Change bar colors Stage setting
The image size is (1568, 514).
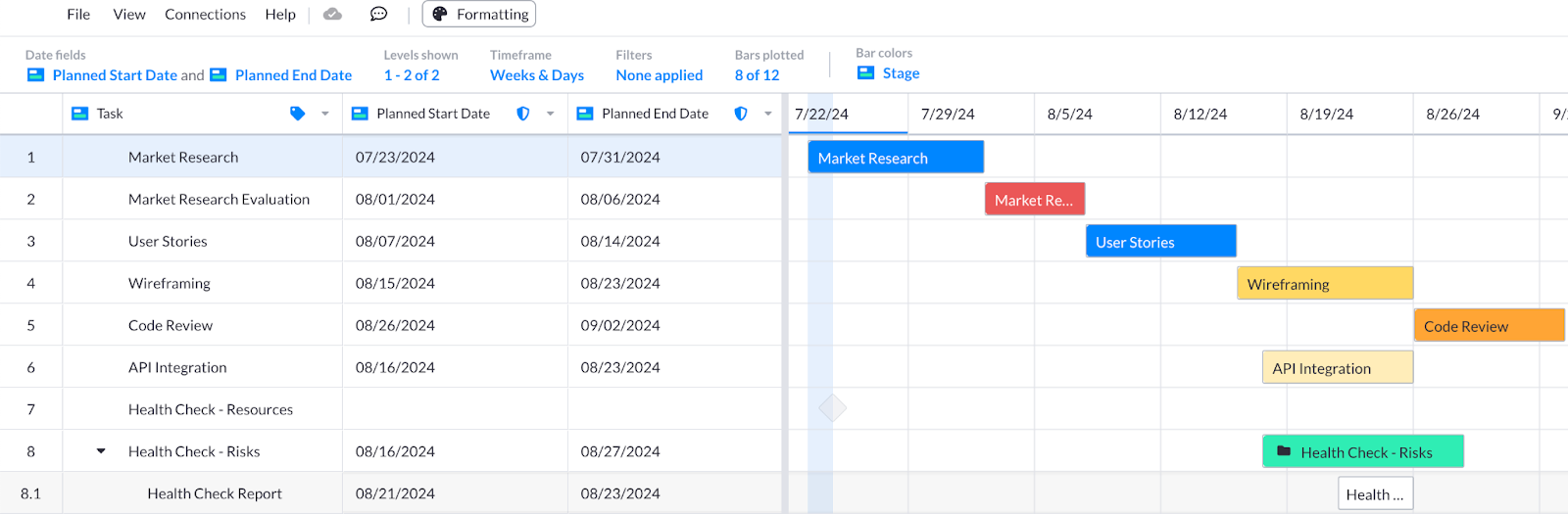point(901,73)
